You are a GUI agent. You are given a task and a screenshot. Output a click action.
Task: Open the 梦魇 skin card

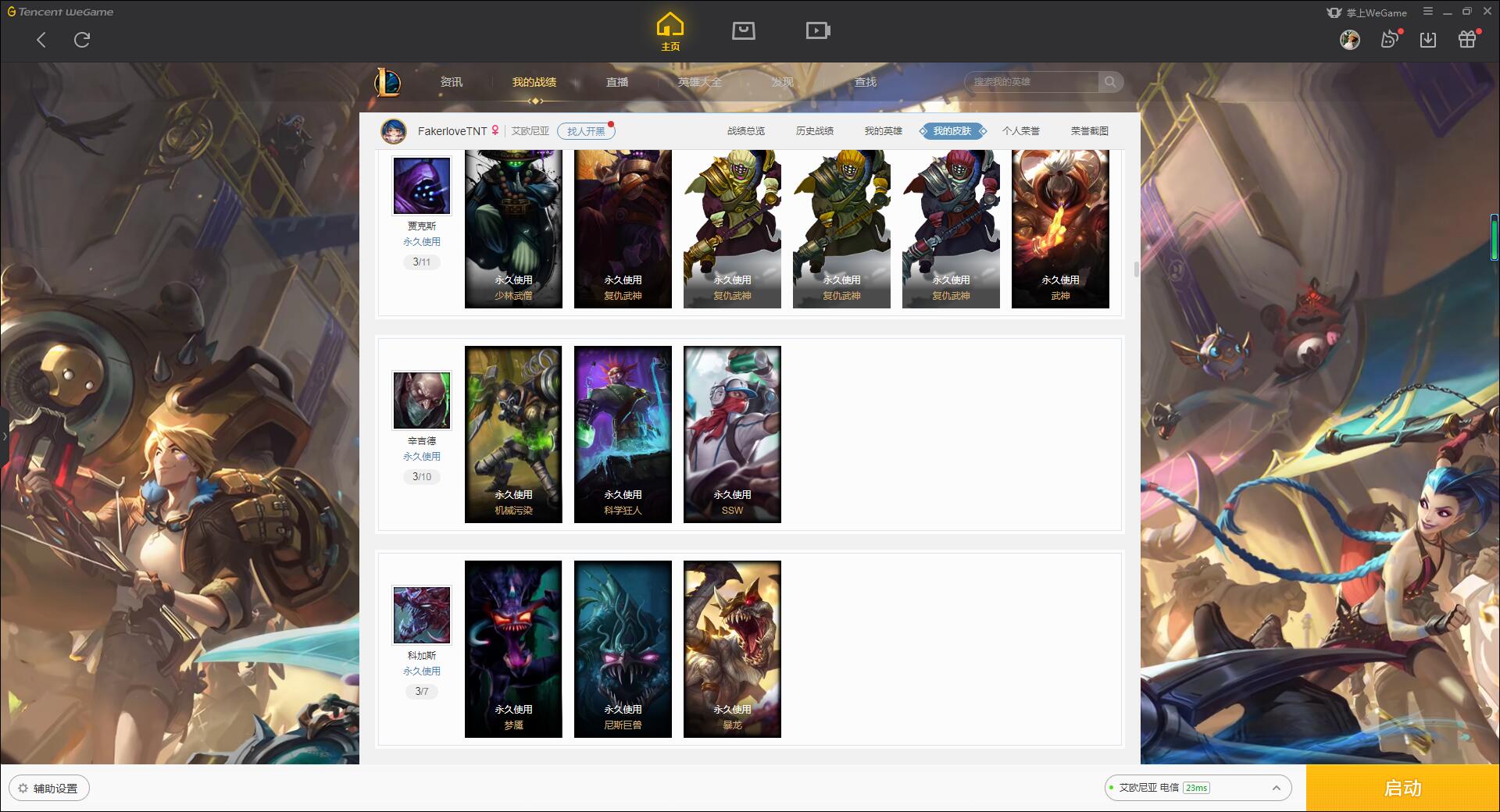pos(513,650)
